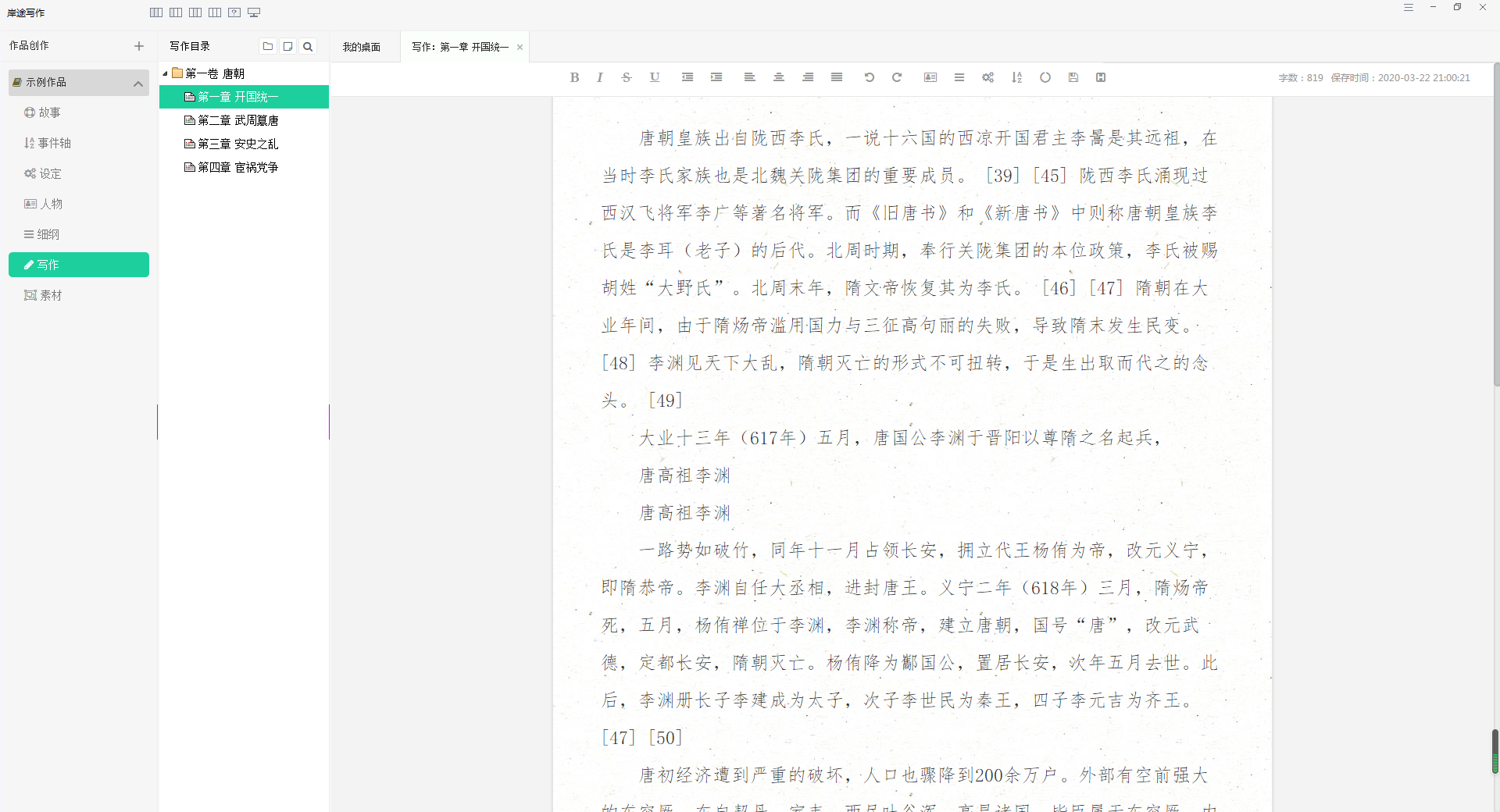Toggle underline formatting
This screenshot has width=1500, height=812.
[655, 77]
